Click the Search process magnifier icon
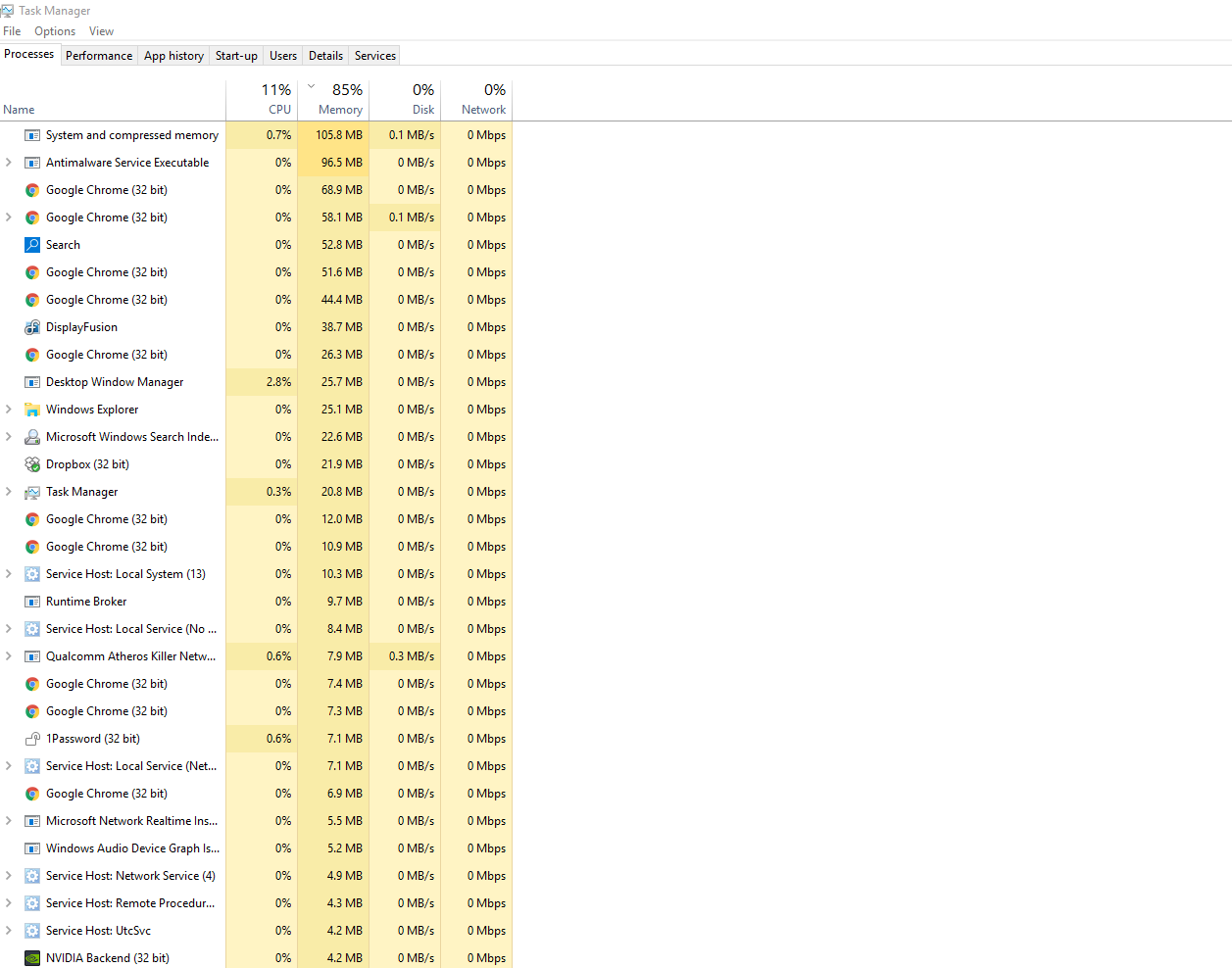The width and height of the screenshot is (1232, 968). coord(32,245)
